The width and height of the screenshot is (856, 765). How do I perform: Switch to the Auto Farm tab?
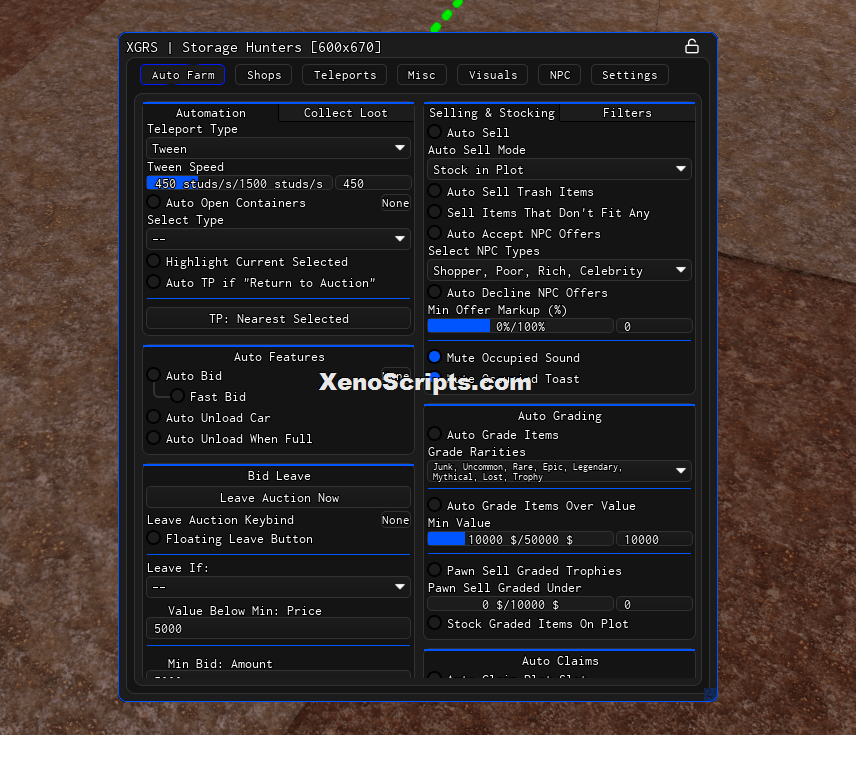(183, 75)
